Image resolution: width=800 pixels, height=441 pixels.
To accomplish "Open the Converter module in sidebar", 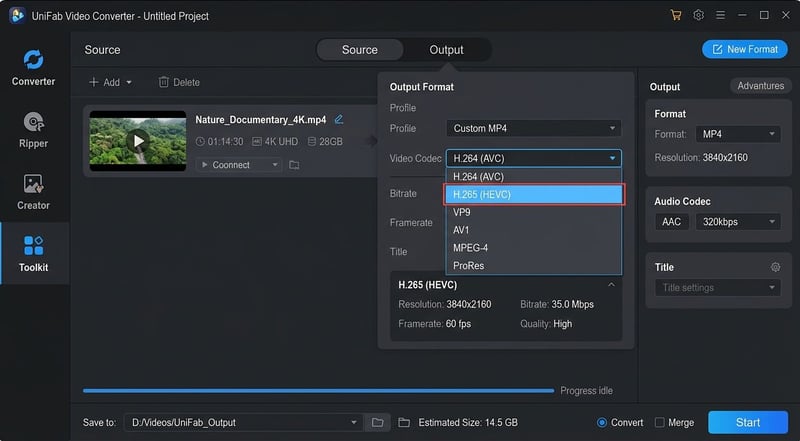I will click(x=33, y=67).
